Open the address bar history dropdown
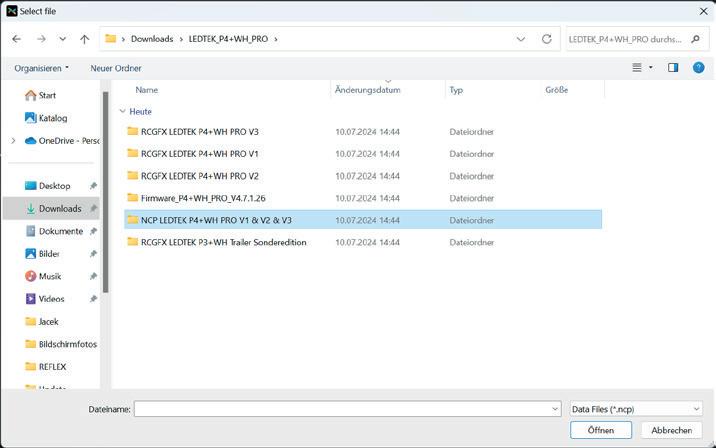Viewport: 716px width, 448px height. pyautogui.click(x=521, y=39)
